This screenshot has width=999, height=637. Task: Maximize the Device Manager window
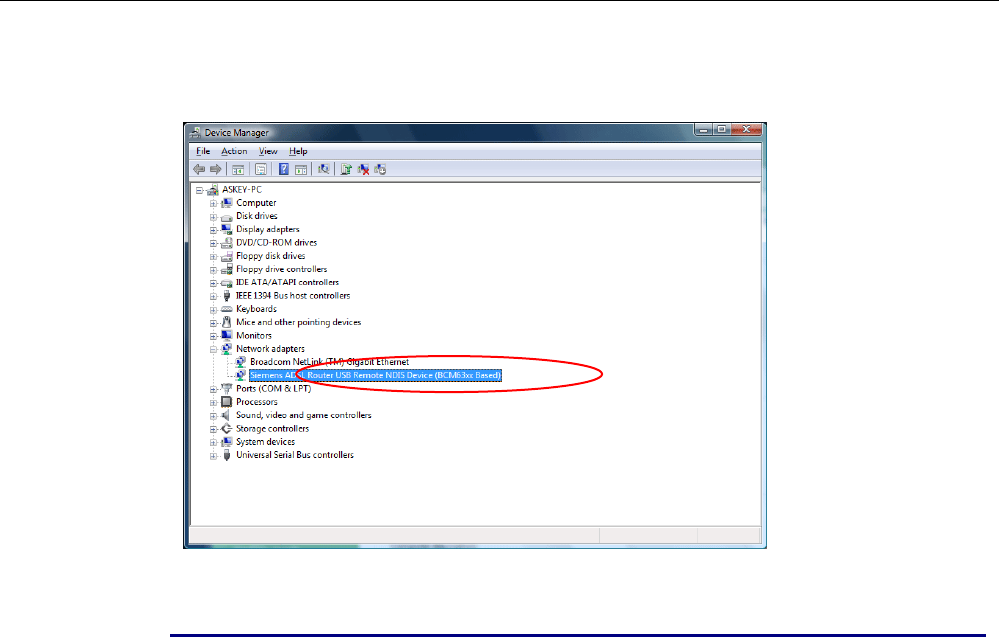(721, 129)
